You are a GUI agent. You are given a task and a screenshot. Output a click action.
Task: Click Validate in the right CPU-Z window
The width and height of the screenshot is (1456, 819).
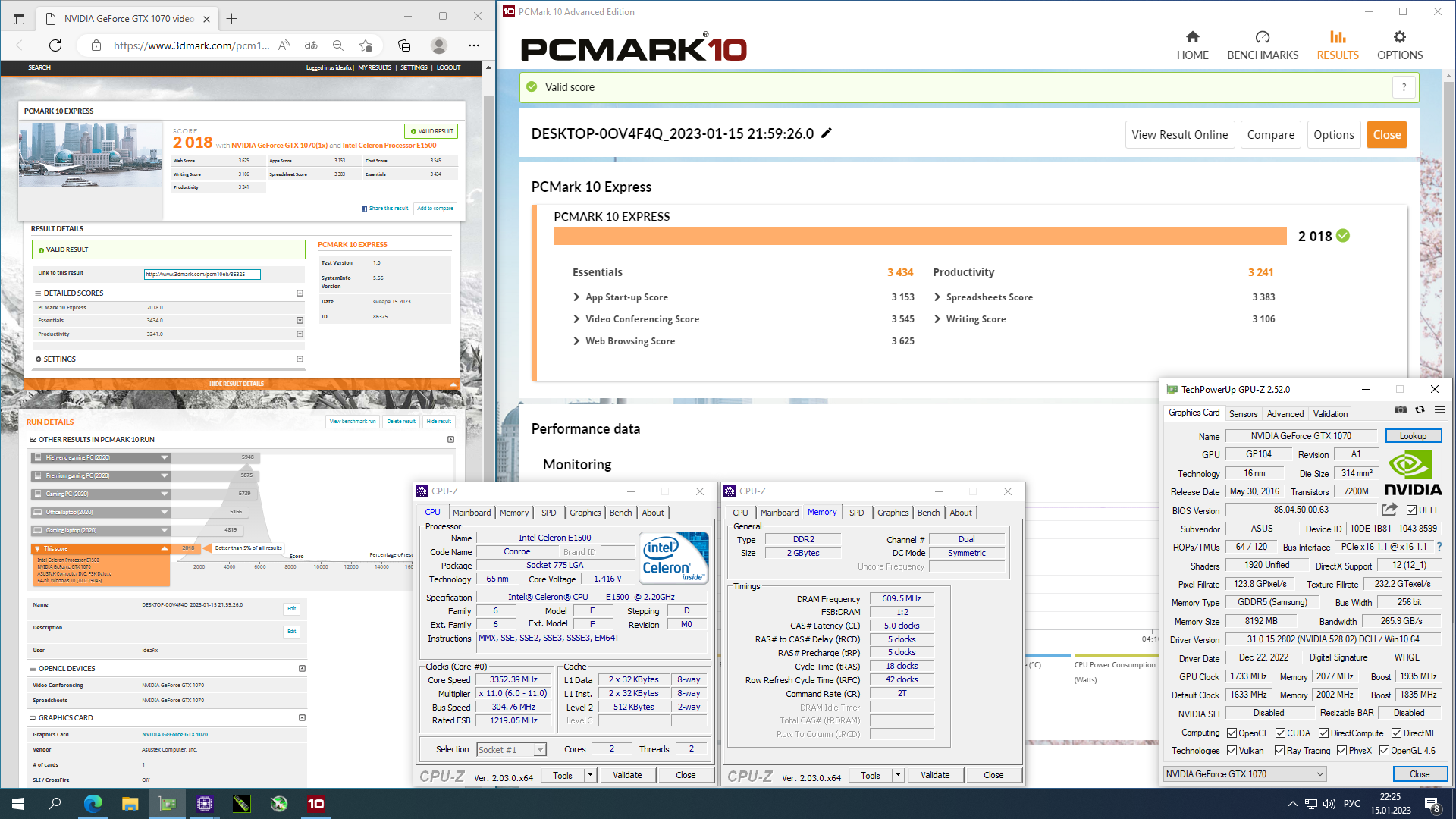point(934,775)
